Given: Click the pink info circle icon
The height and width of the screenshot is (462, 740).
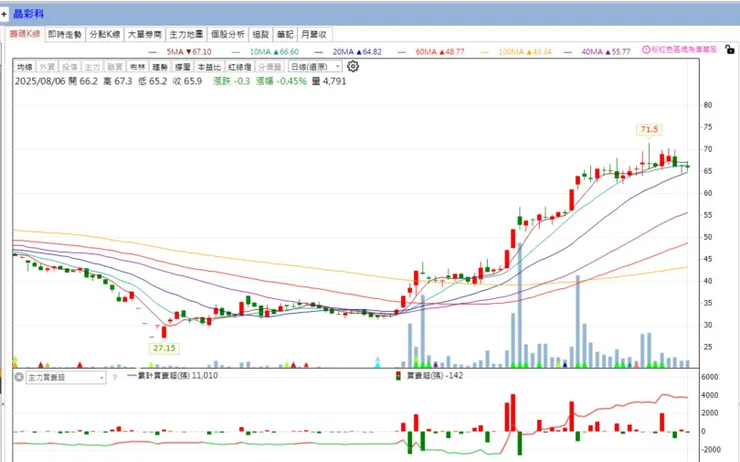Looking at the screenshot, I should (x=646, y=50).
